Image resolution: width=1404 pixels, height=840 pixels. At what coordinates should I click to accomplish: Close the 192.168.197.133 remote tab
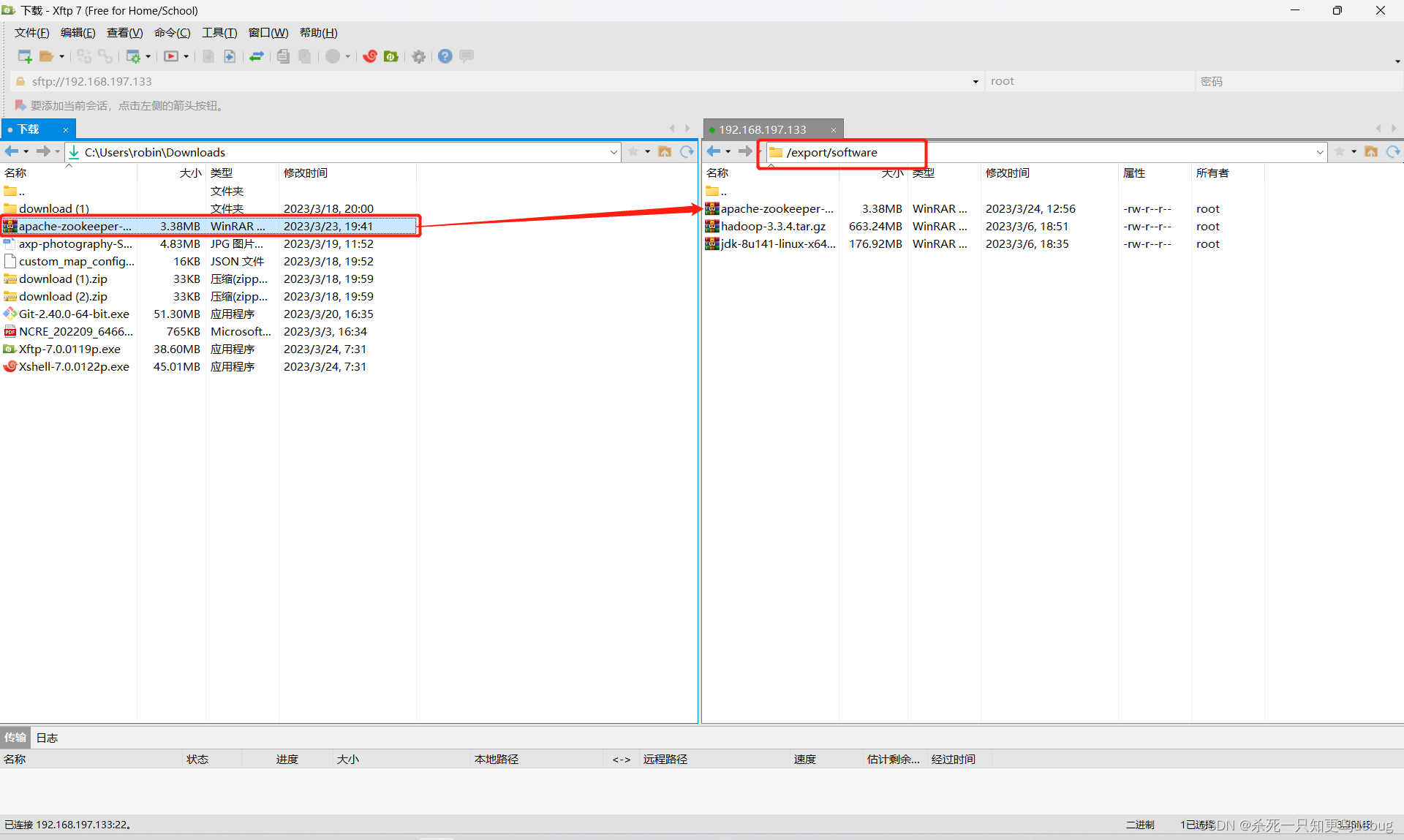click(833, 130)
